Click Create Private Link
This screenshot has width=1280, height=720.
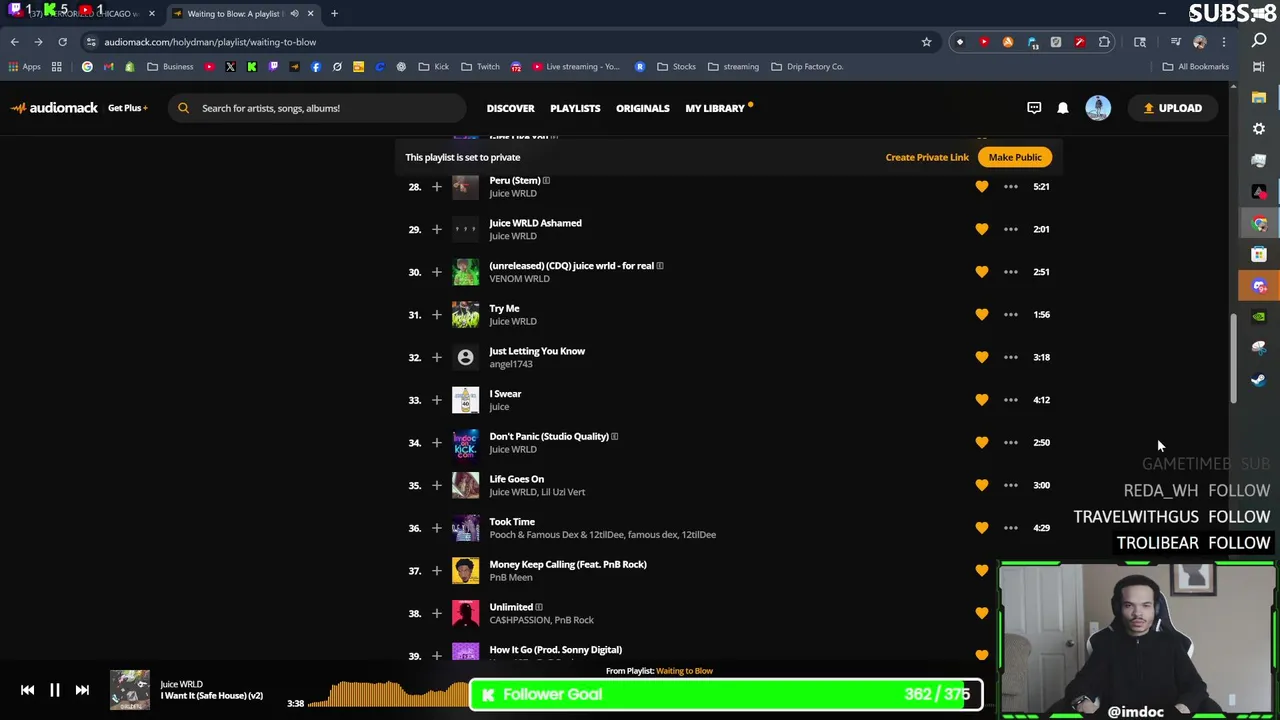[x=927, y=157]
